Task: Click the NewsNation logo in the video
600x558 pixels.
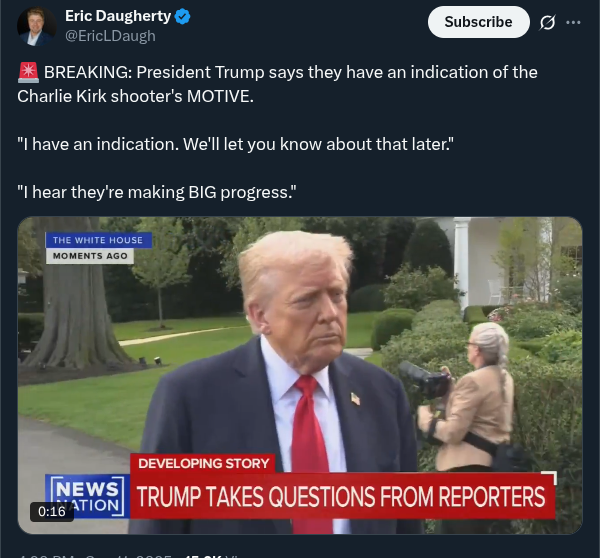Action: [87, 497]
